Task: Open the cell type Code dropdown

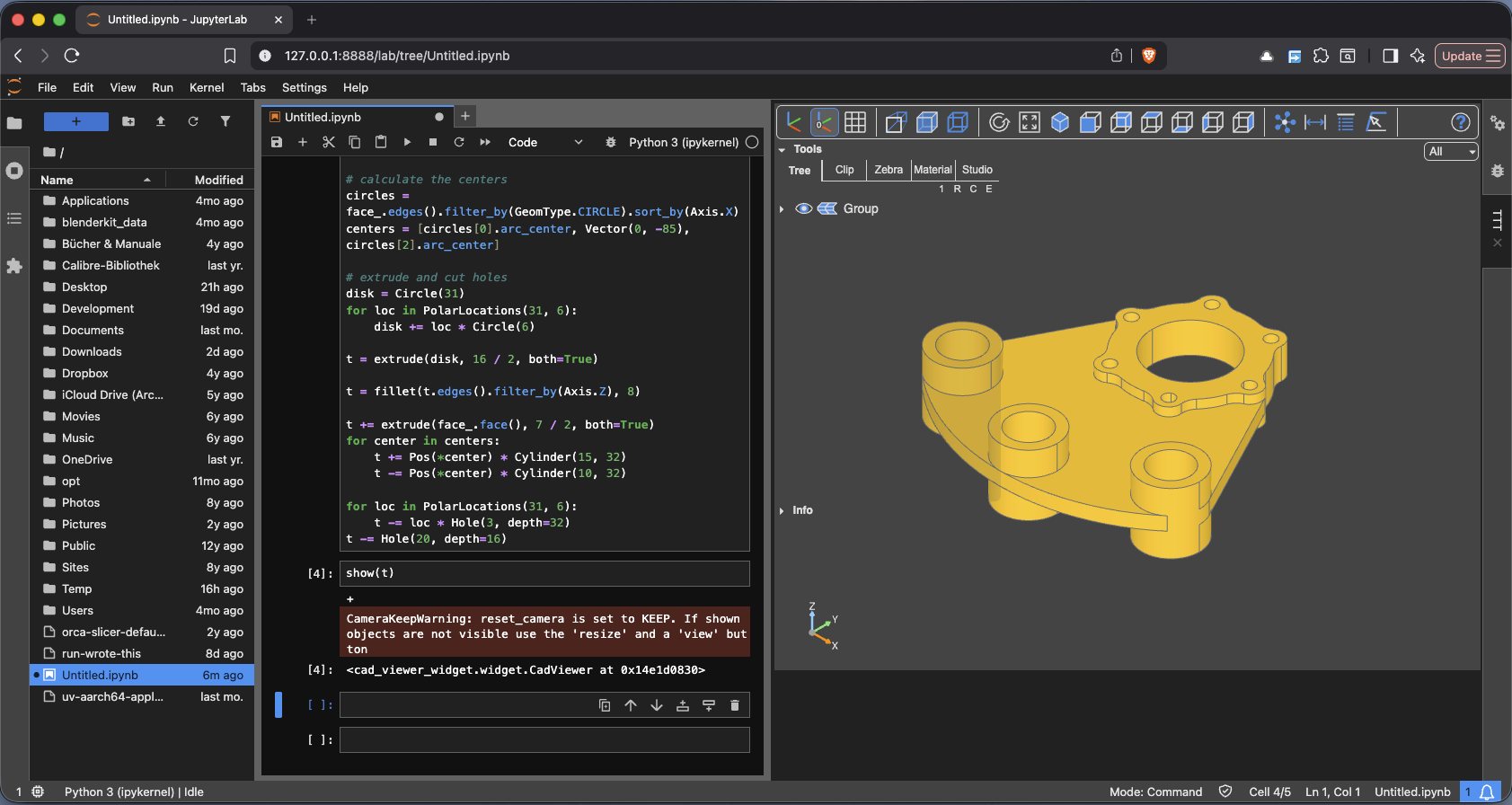Action: 545,142
